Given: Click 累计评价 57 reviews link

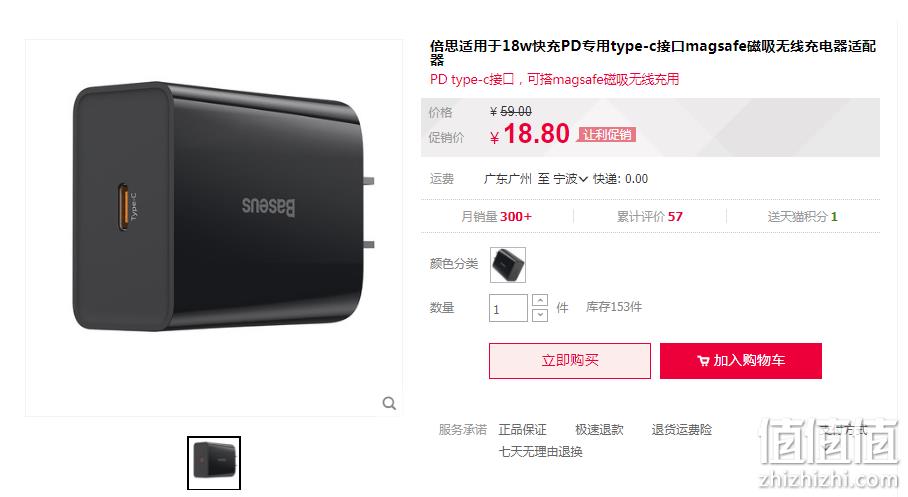Looking at the screenshot, I should click(x=649, y=217).
